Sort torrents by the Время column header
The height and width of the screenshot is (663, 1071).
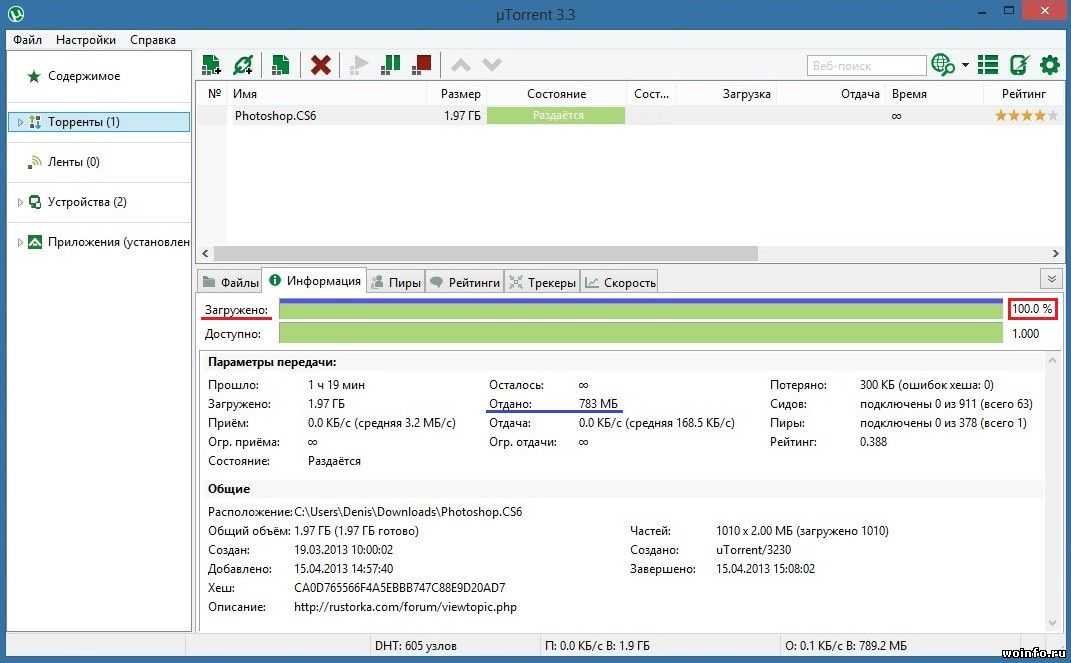(909, 94)
